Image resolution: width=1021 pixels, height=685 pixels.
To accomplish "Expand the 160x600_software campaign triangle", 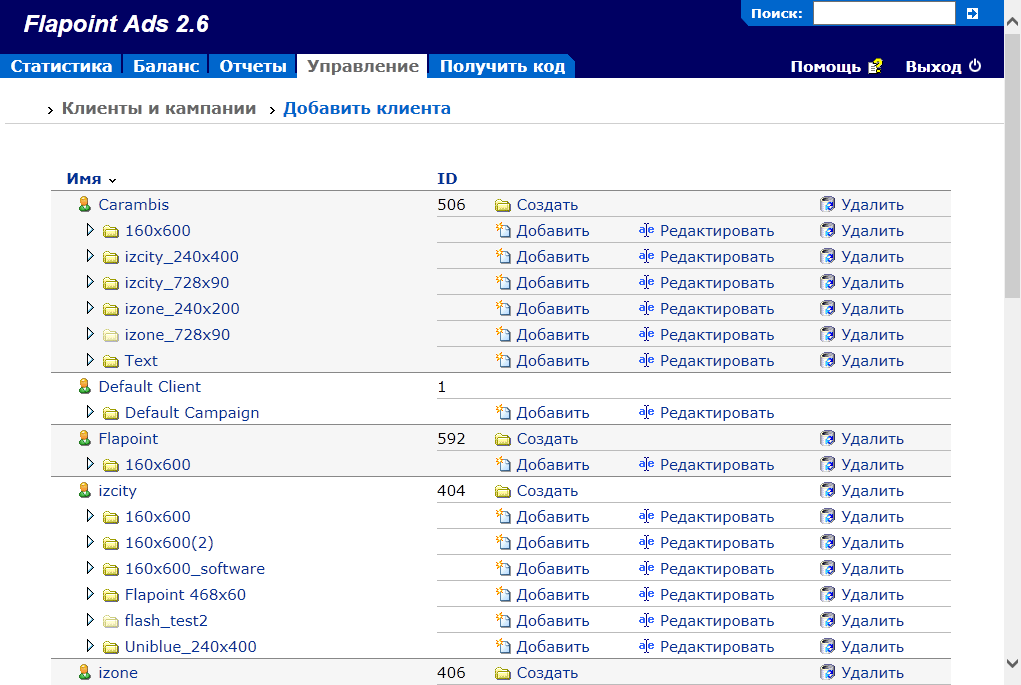I will [90, 568].
